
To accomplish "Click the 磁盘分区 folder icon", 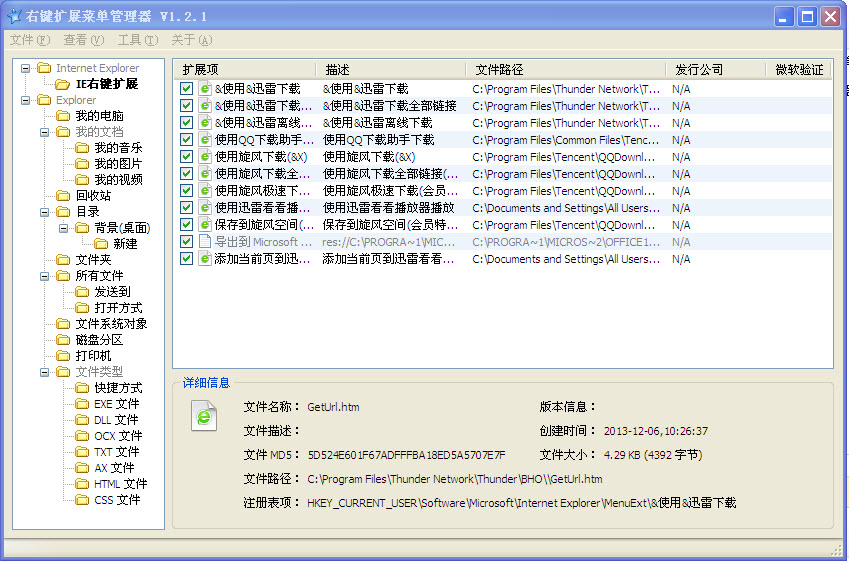I will (x=63, y=340).
